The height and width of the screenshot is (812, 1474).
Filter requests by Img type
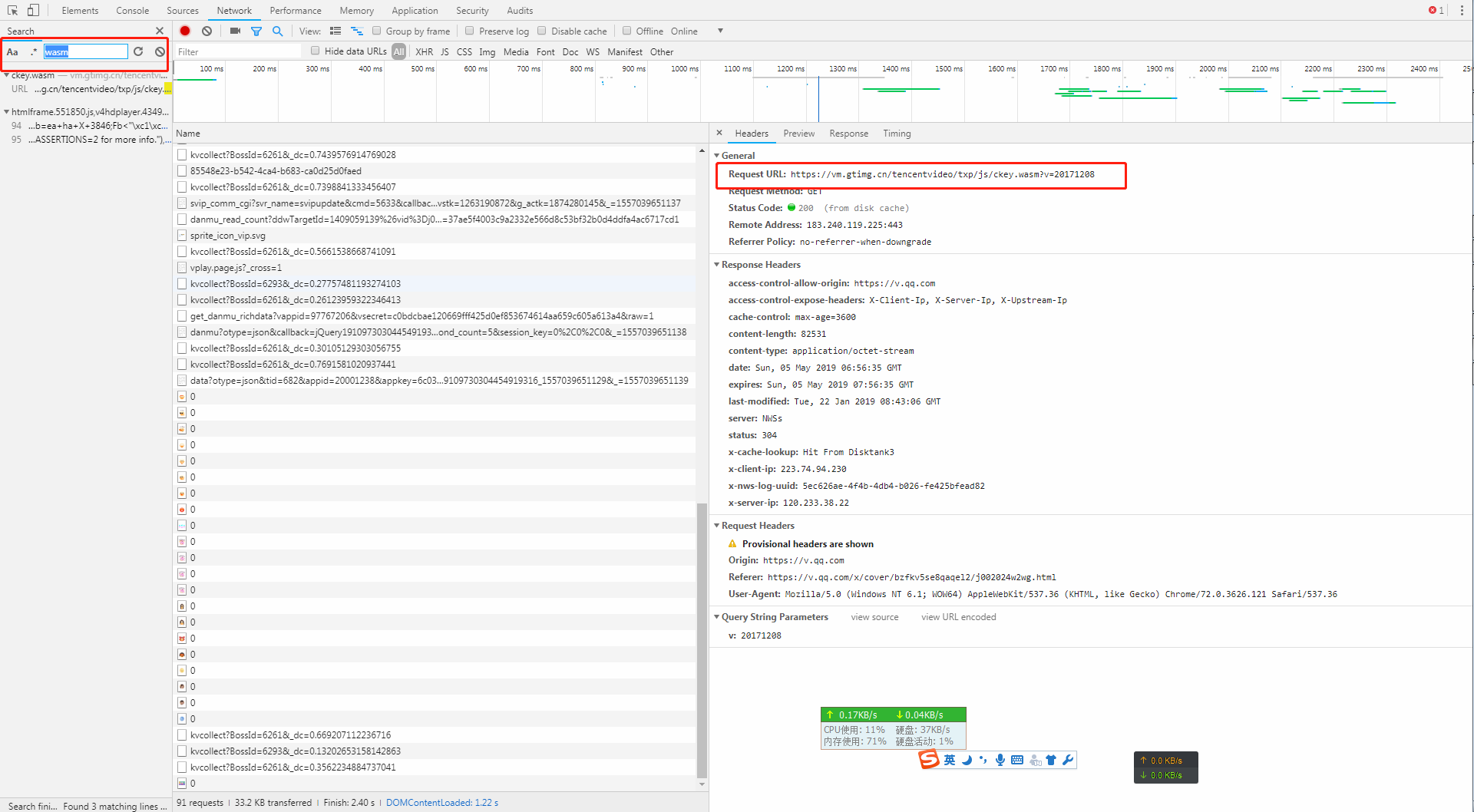click(487, 51)
